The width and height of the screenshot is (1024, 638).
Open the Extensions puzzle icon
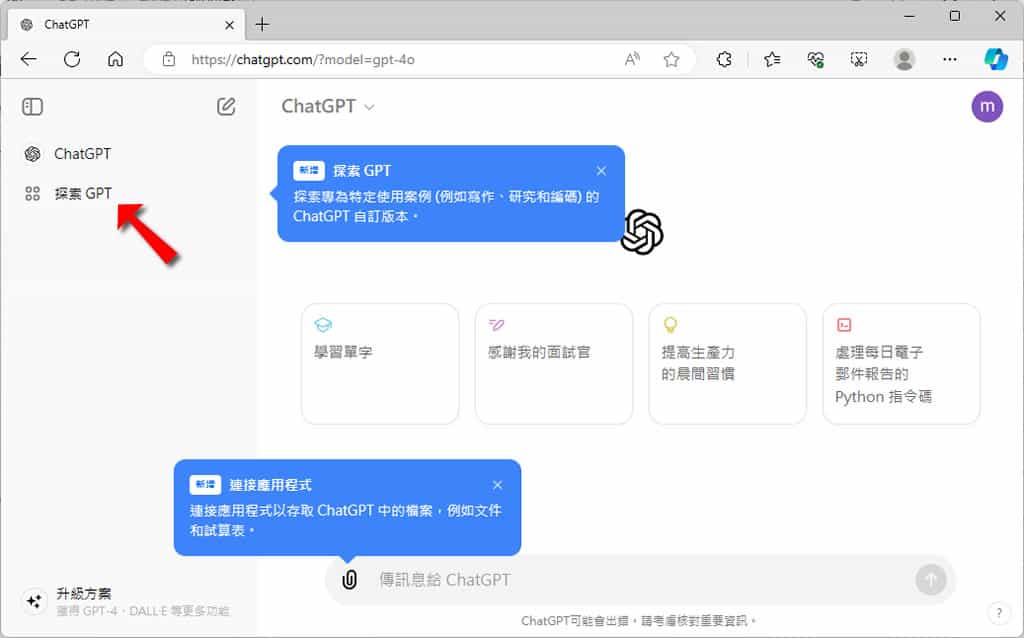click(x=724, y=59)
